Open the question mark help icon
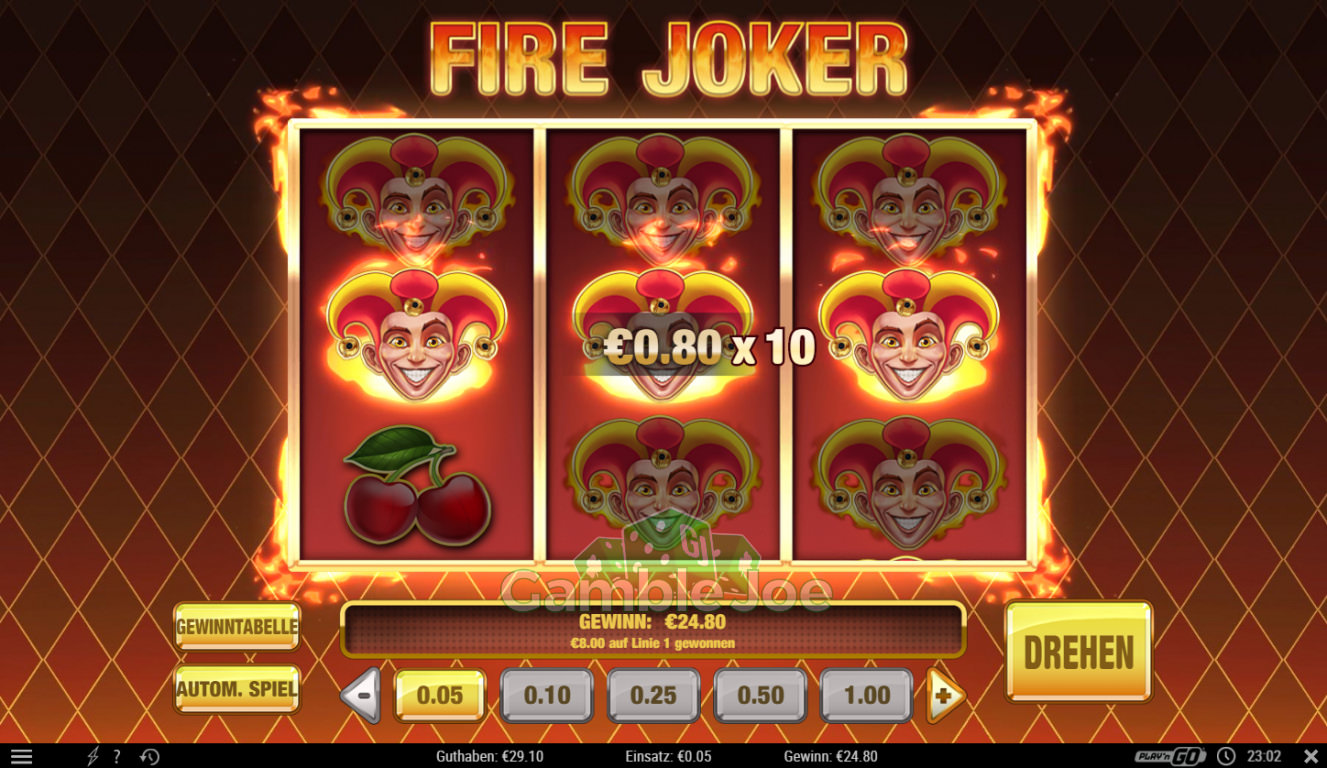The height and width of the screenshot is (768, 1327). coord(117,757)
